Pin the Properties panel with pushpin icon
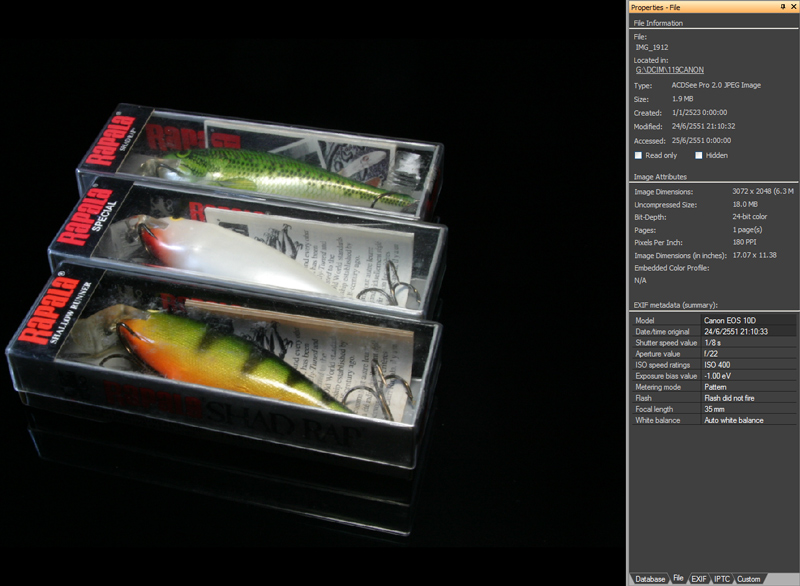This screenshot has height=586, width=800. [x=783, y=7]
